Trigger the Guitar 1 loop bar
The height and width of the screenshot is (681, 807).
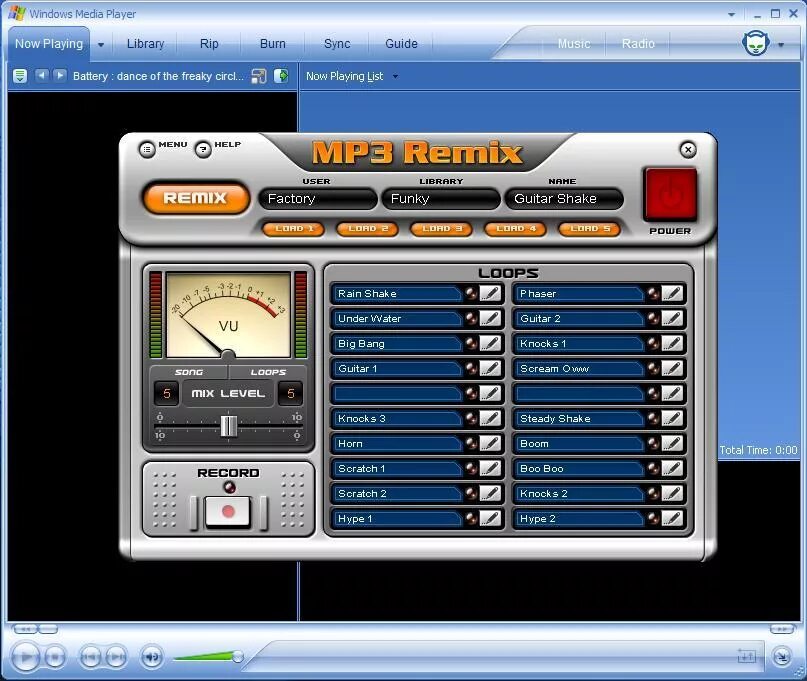[397, 369]
